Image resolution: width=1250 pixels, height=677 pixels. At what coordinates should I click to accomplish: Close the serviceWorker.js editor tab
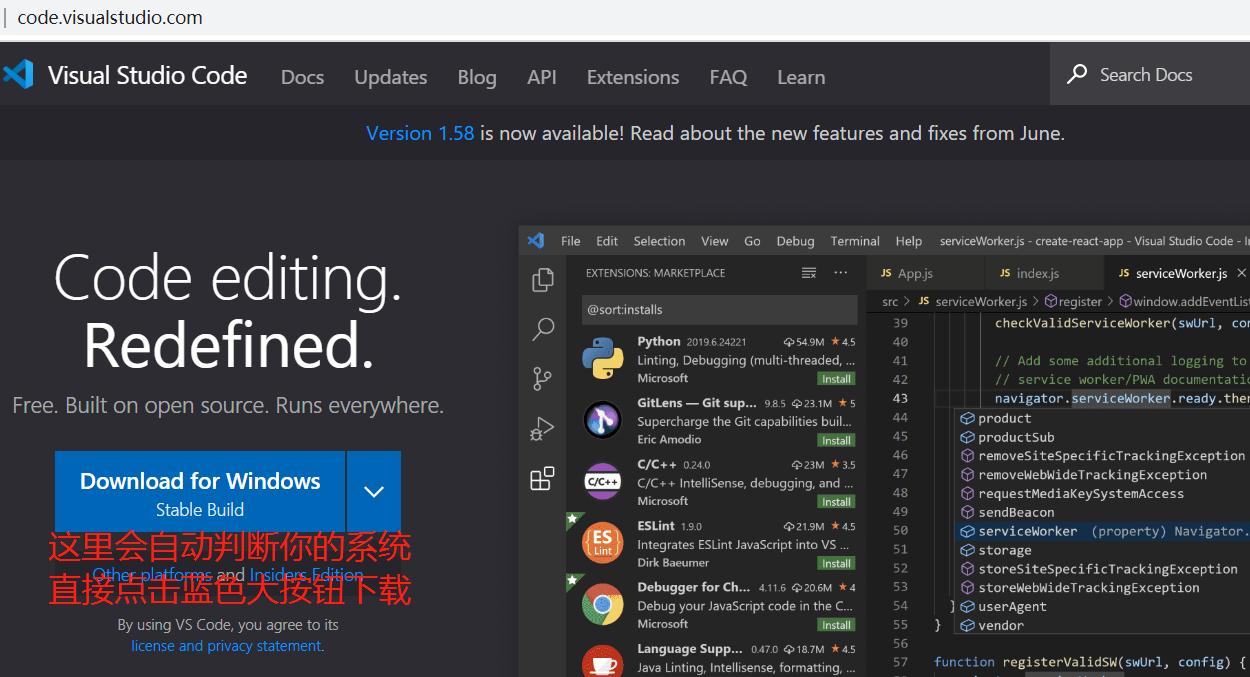(1242, 273)
